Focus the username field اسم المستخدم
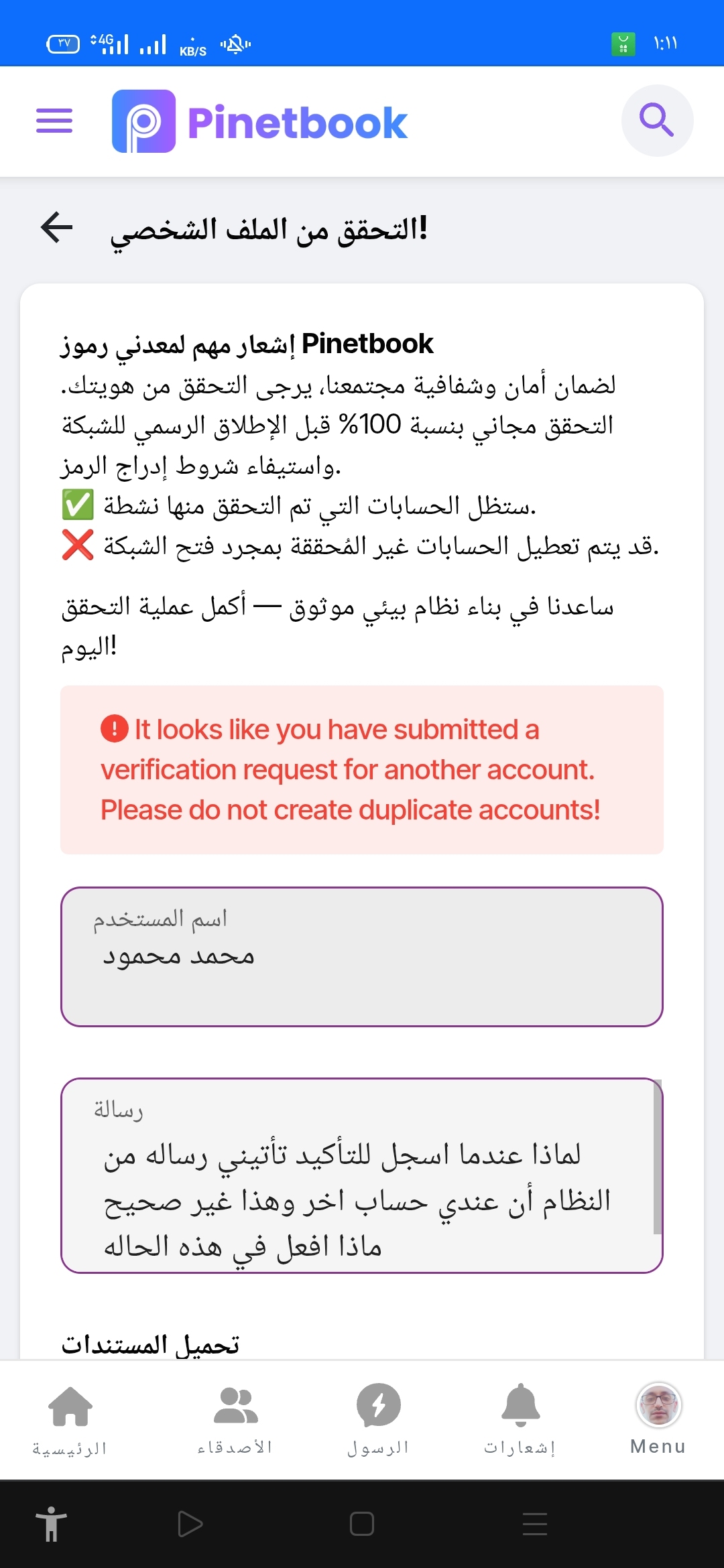This screenshot has height=1568, width=724. coord(362,957)
